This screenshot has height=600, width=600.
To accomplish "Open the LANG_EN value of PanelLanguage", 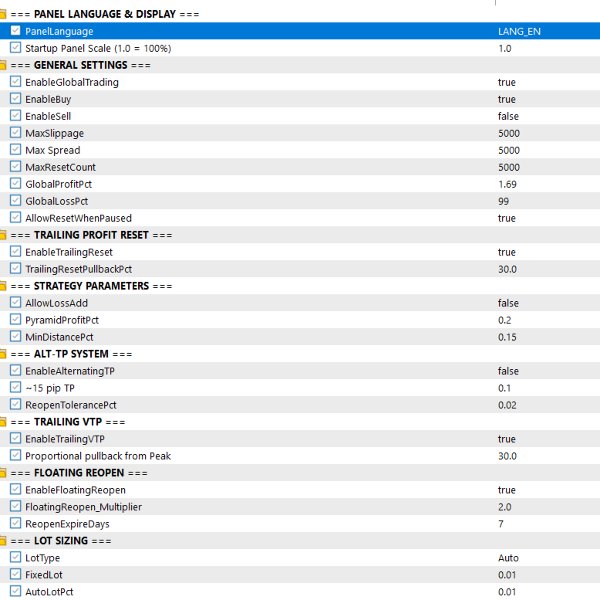I will click(519, 31).
